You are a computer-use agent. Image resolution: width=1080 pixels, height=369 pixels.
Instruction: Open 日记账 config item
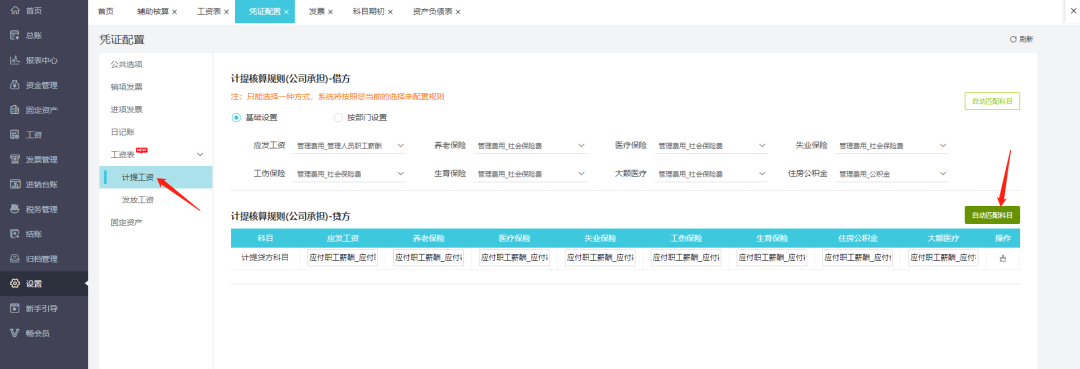pos(123,131)
